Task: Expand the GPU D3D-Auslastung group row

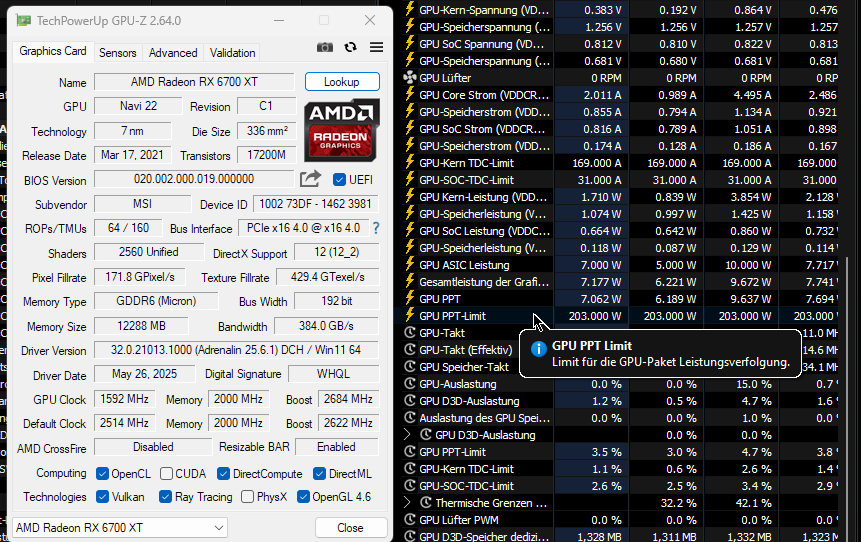Action: point(407,434)
